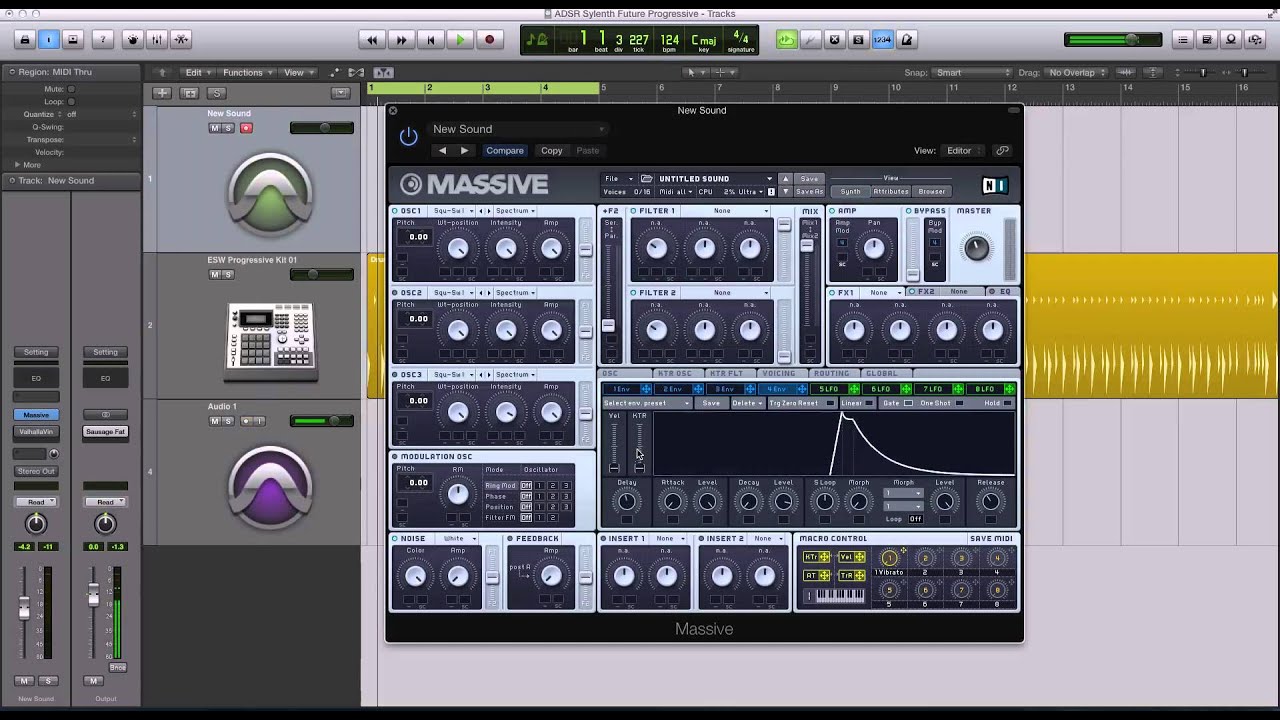The image size is (1280, 720).
Task: Load previous preset with left arrow
Action: [442, 151]
